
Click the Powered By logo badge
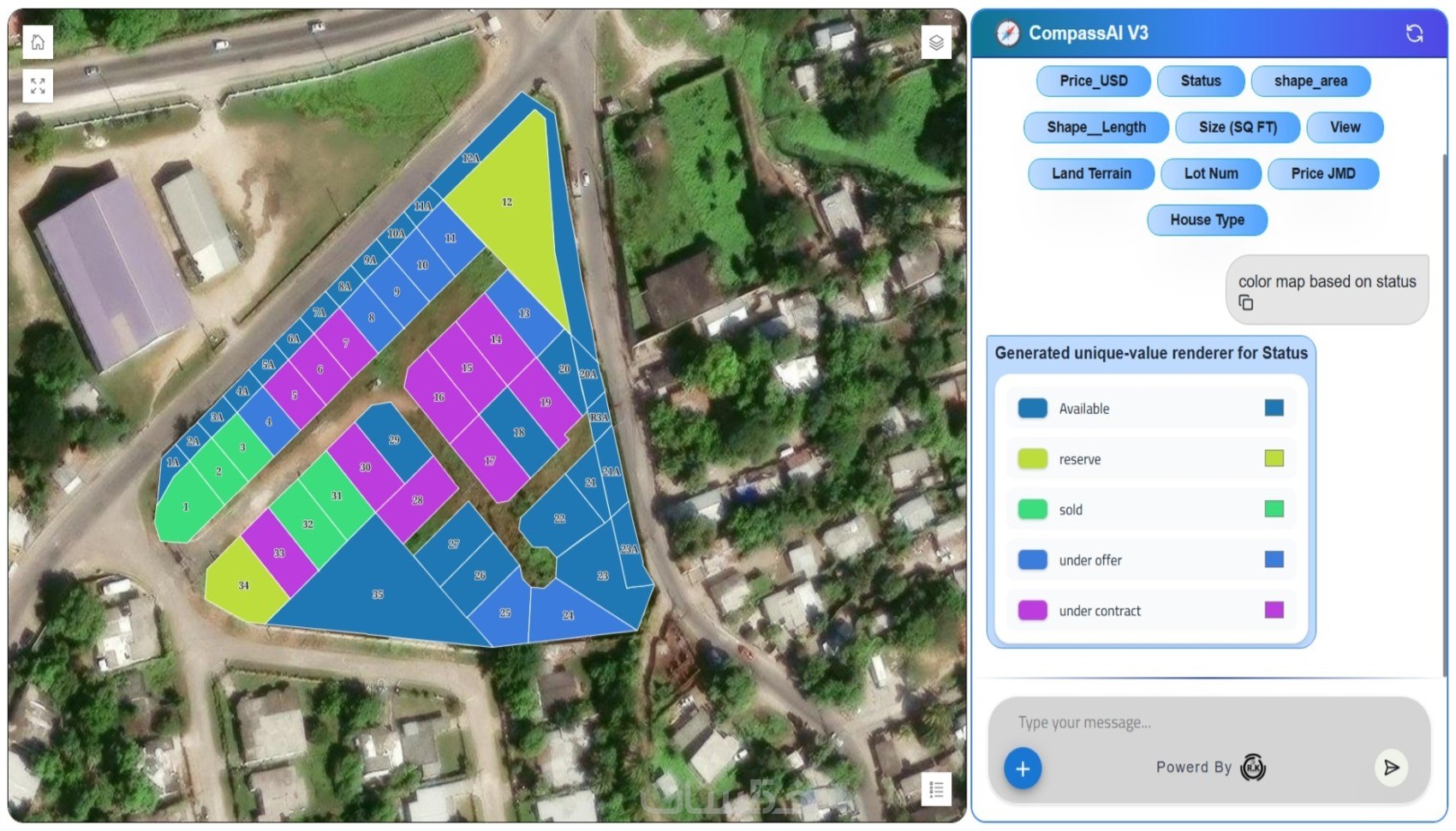(1253, 768)
